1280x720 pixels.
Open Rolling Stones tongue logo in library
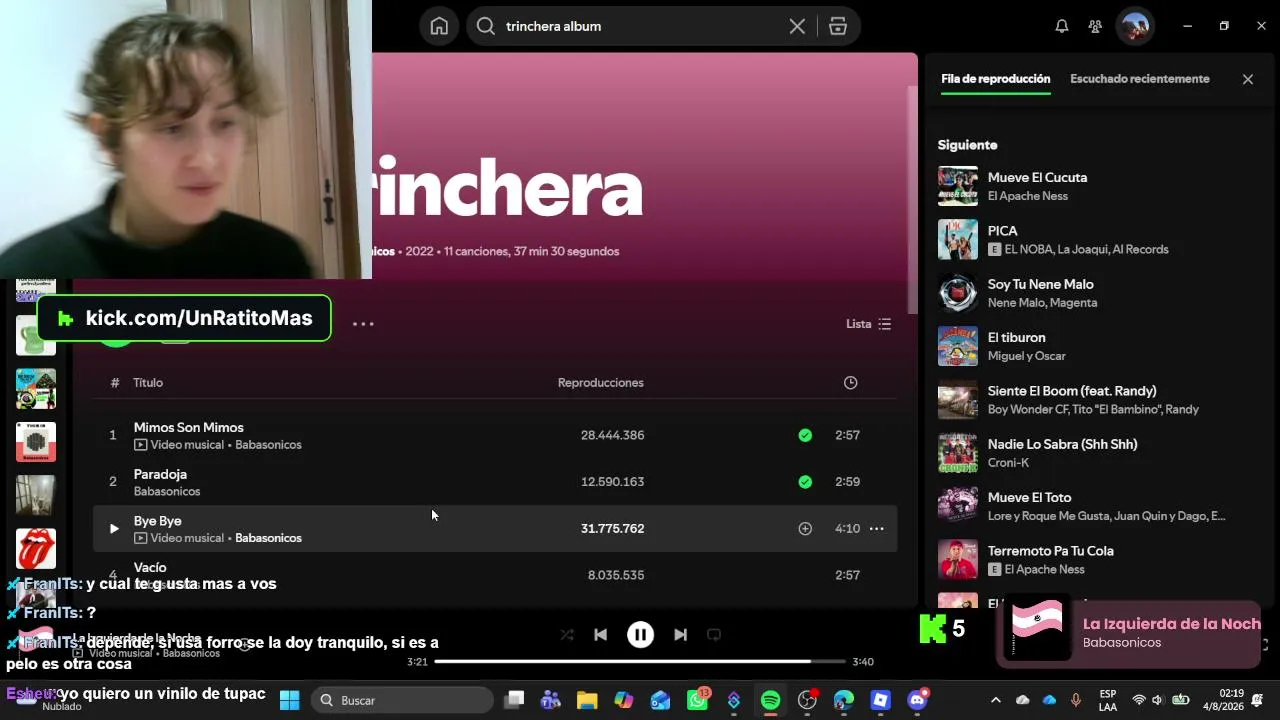point(36,549)
